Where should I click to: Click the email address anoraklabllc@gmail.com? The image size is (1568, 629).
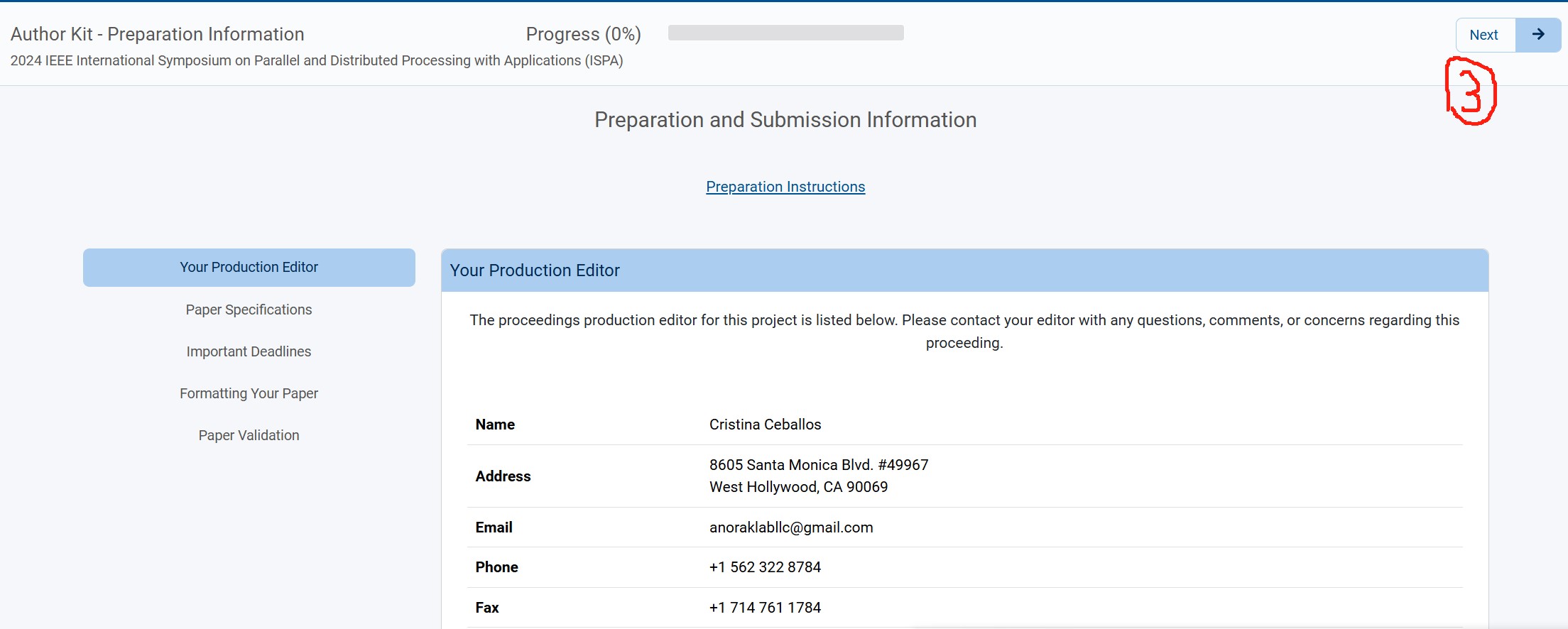[x=790, y=527]
